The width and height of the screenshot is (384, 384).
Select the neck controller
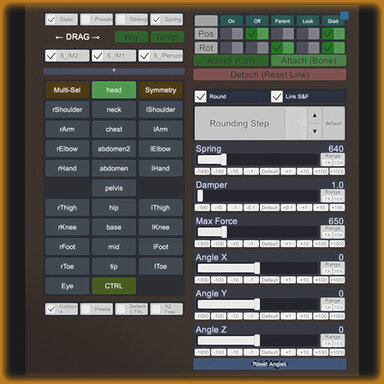point(114,110)
